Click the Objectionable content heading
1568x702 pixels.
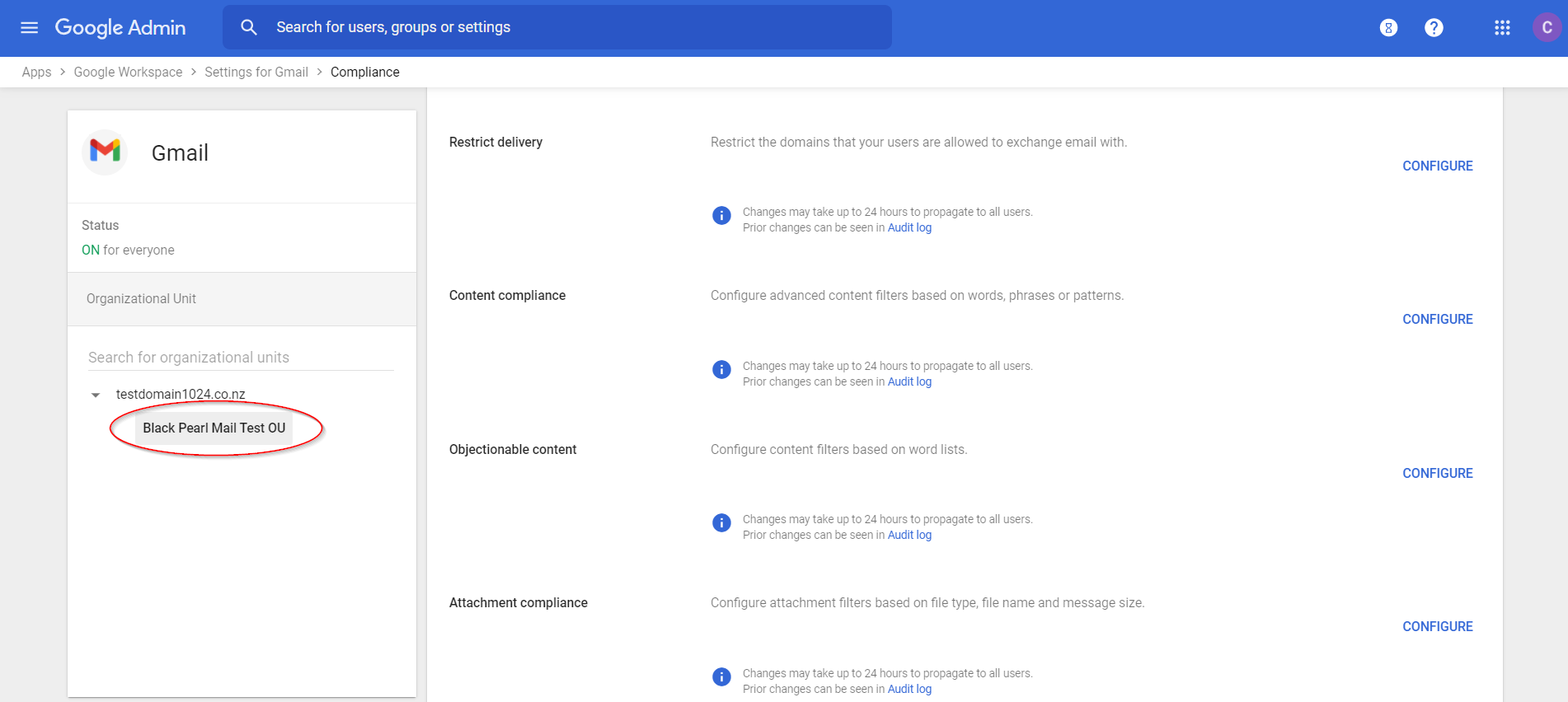(x=513, y=449)
